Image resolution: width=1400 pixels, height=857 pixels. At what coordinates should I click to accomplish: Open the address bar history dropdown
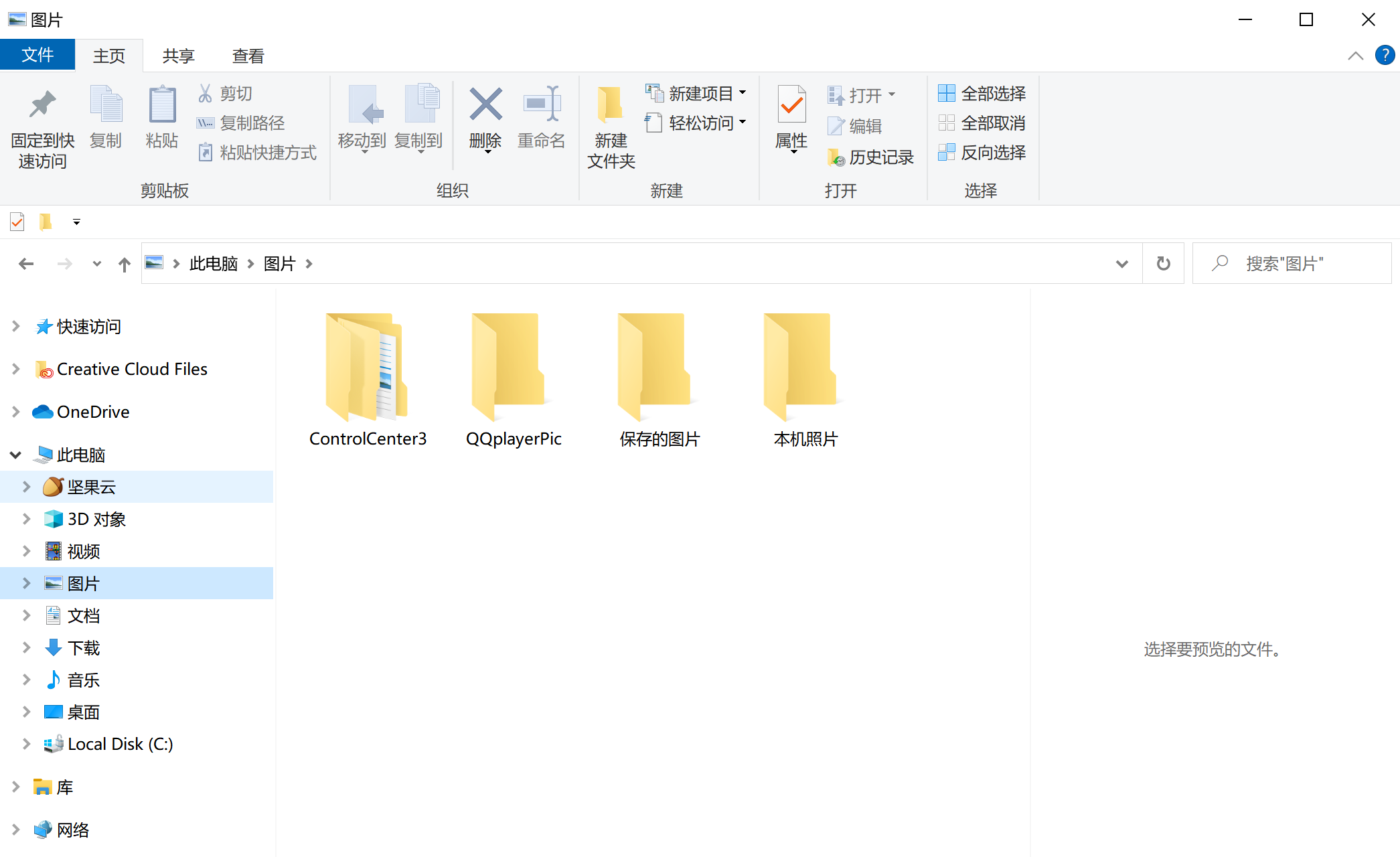click(1122, 264)
